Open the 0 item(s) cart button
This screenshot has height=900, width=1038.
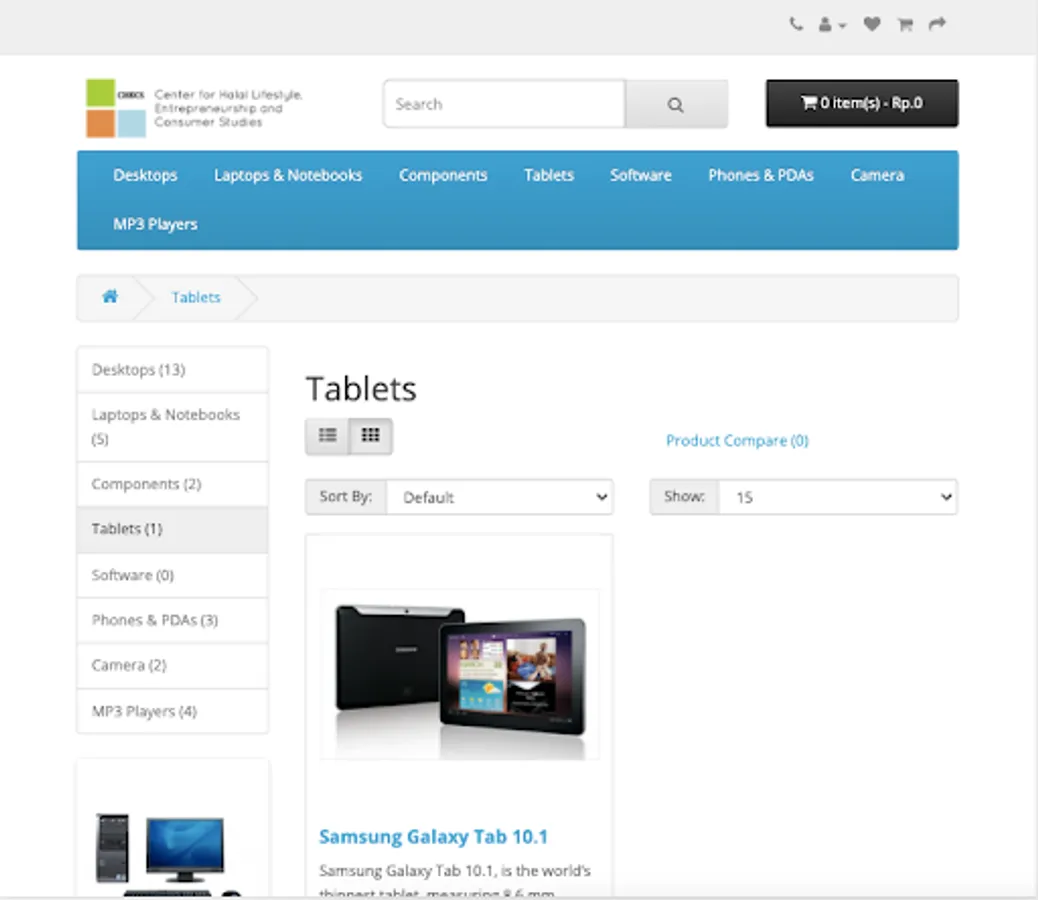tap(862, 103)
